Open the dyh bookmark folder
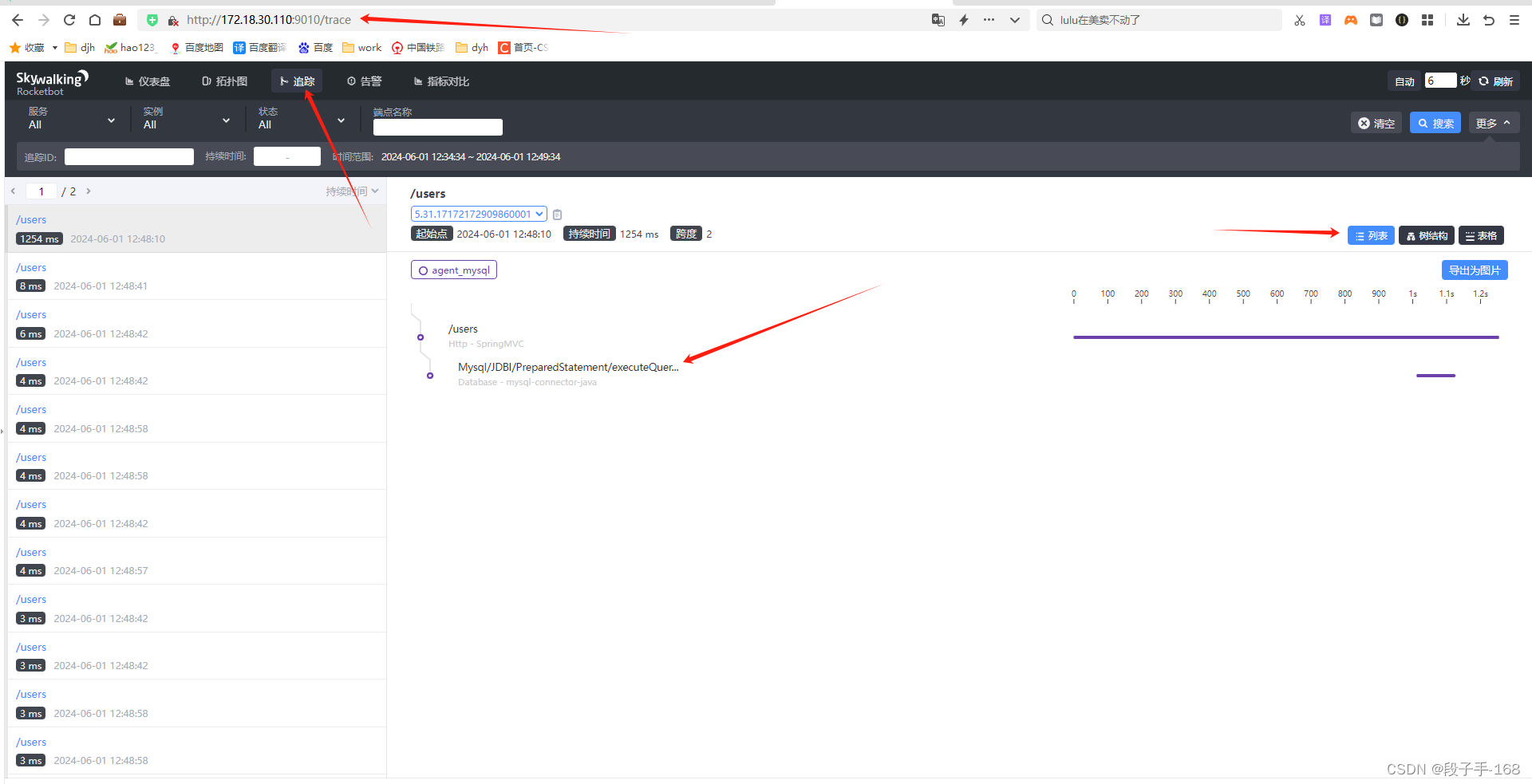This screenshot has width=1532, height=784. 472,48
